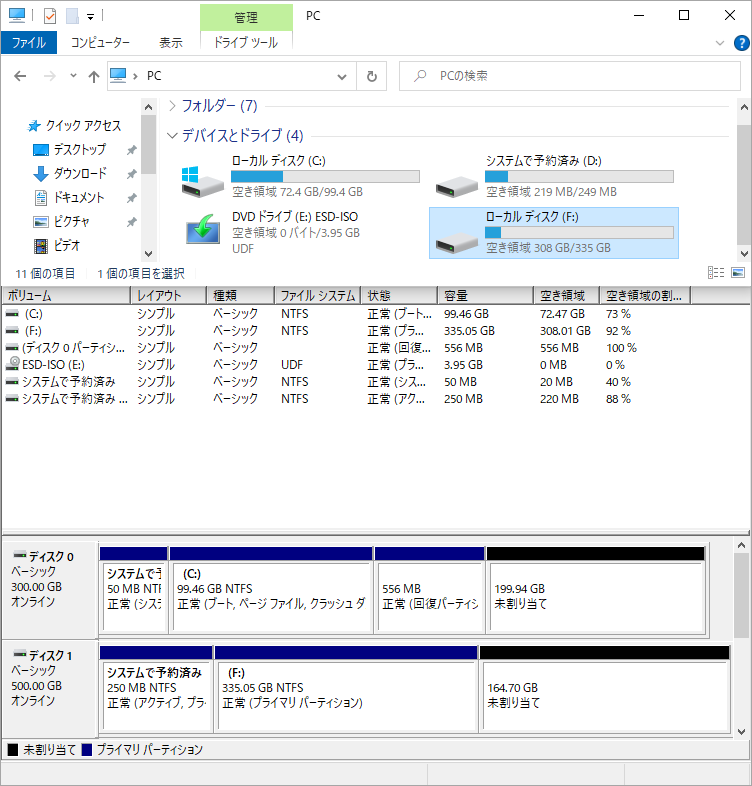This screenshot has height=786, width=752.
Task: Switch to details view icon
Action: [716, 273]
